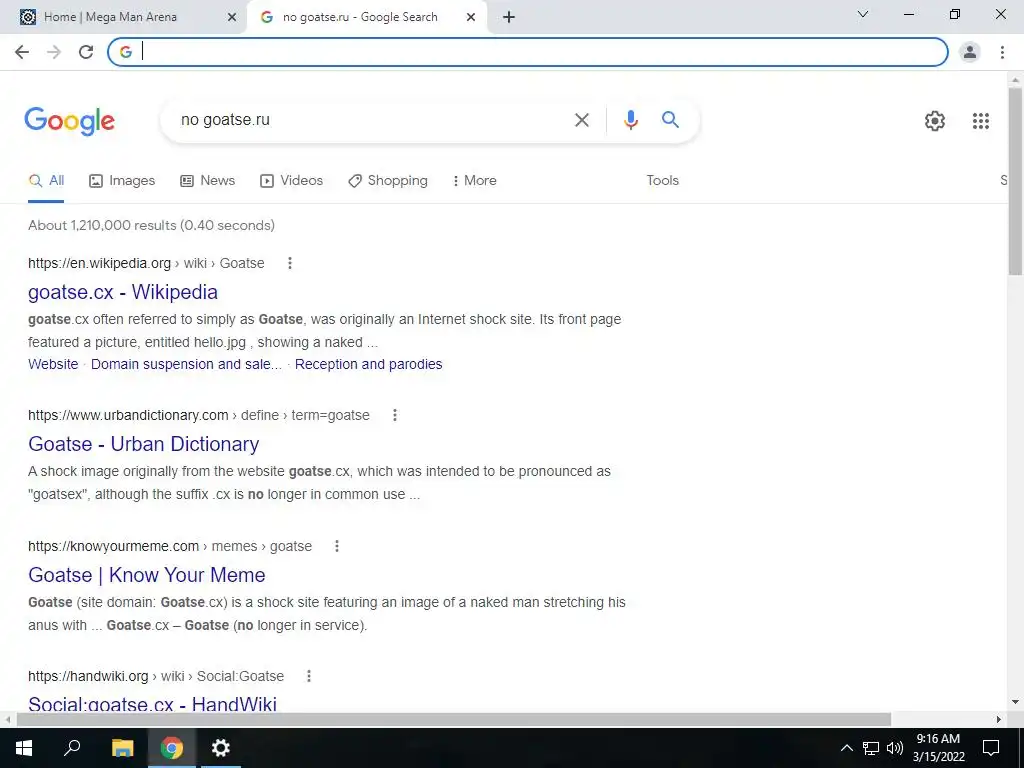The image size is (1024, 768).
Task: Open taskbar search
Action: (72, 748)
